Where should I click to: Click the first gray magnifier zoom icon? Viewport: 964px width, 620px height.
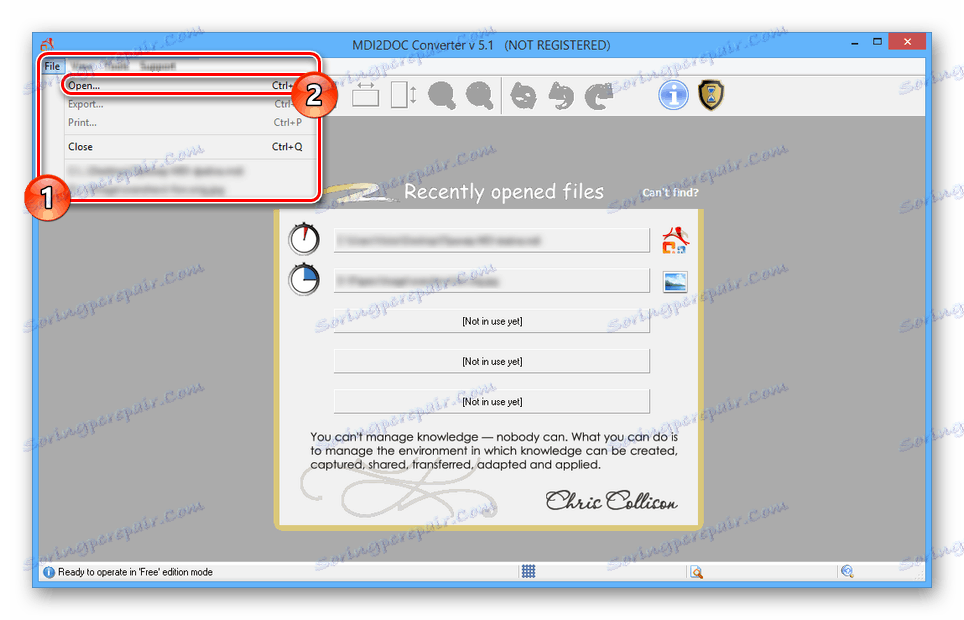[442, 95]
